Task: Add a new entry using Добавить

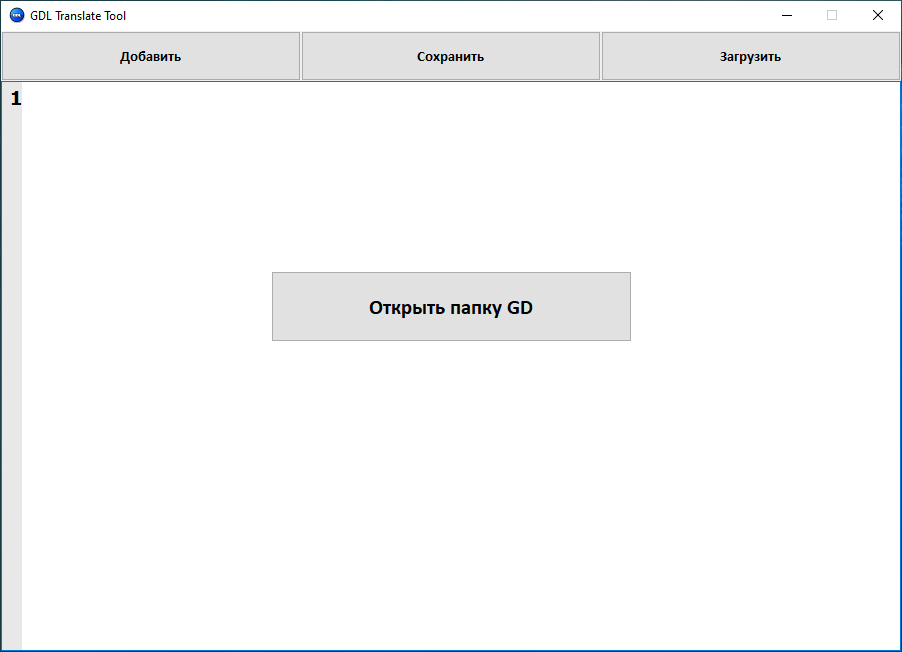Action: click(150, 56)
